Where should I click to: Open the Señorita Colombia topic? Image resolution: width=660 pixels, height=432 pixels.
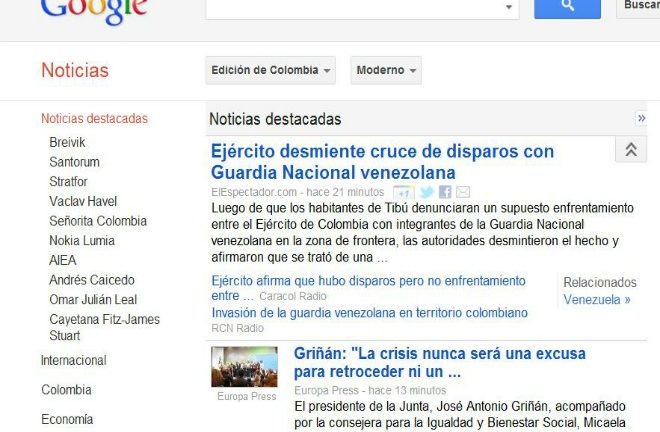98,221
